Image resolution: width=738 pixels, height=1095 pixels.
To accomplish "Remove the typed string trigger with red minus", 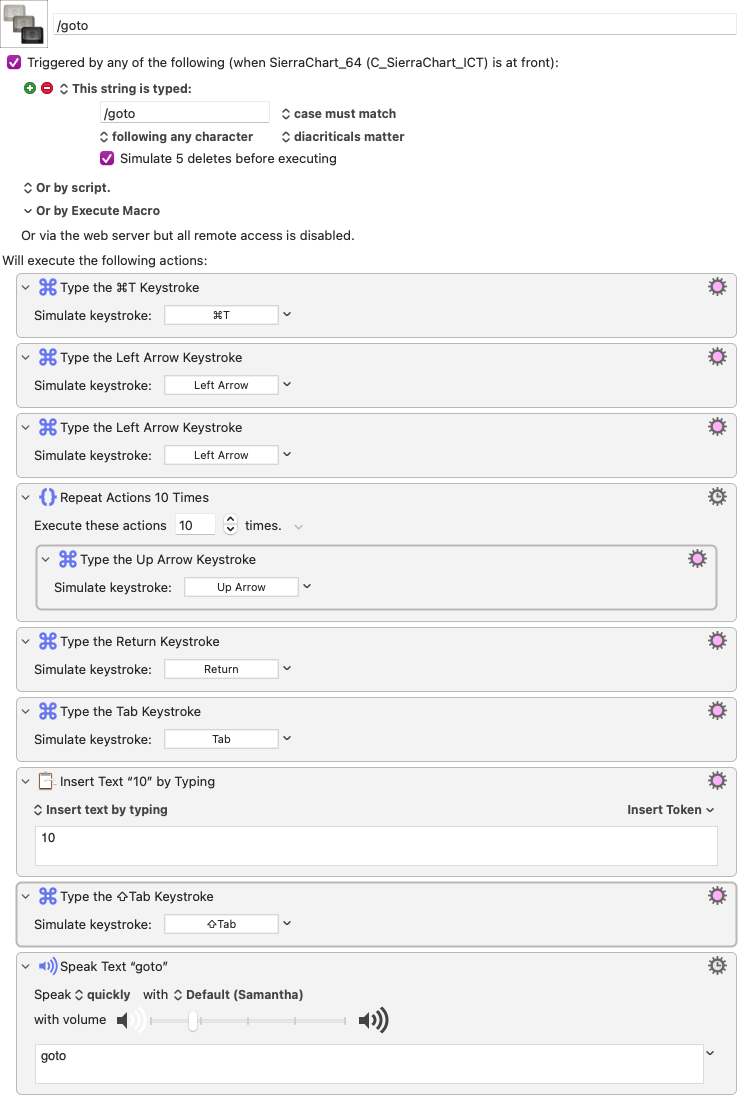I will pyautogui.click(x=47, y=89).
